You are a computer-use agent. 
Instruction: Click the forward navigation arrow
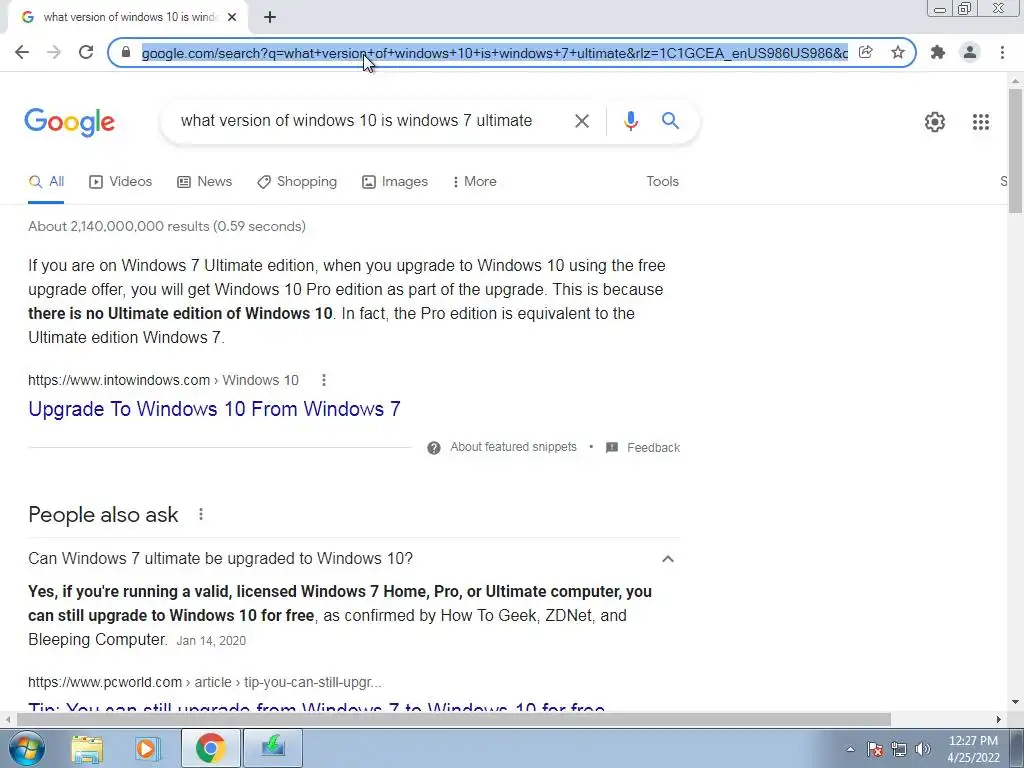coord(54,52)
